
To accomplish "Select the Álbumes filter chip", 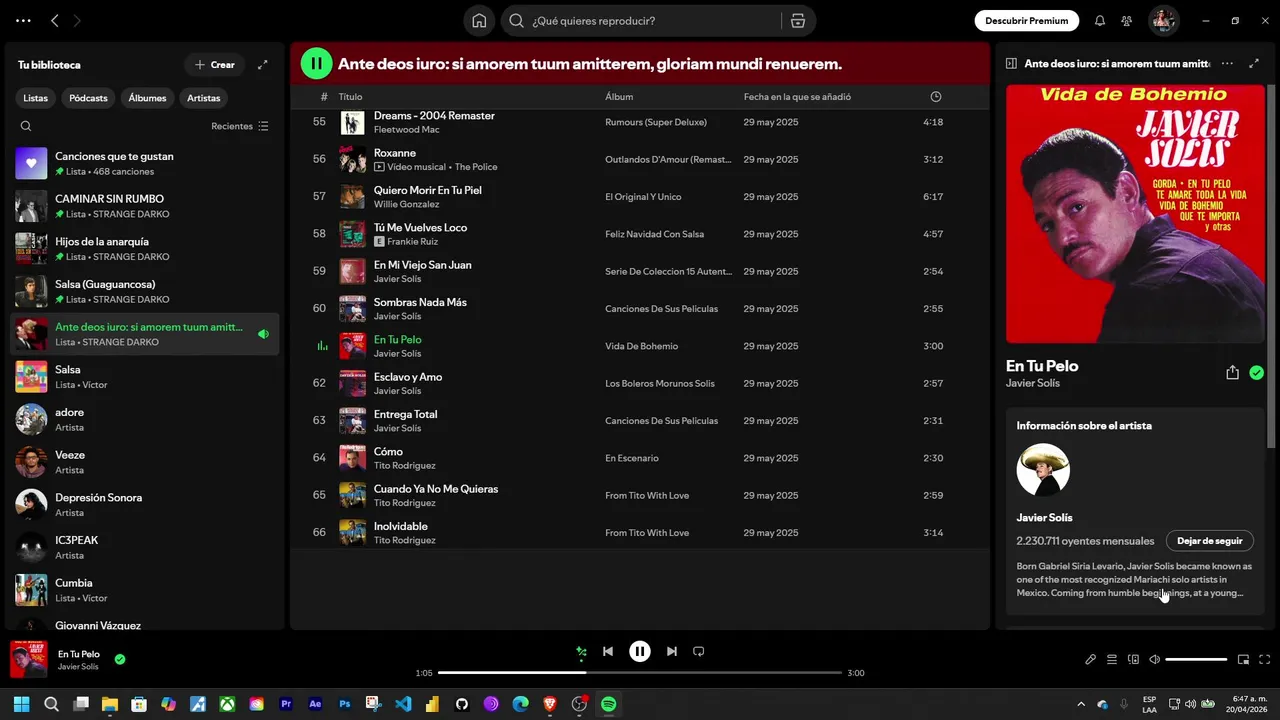I will tap(147, 98).
